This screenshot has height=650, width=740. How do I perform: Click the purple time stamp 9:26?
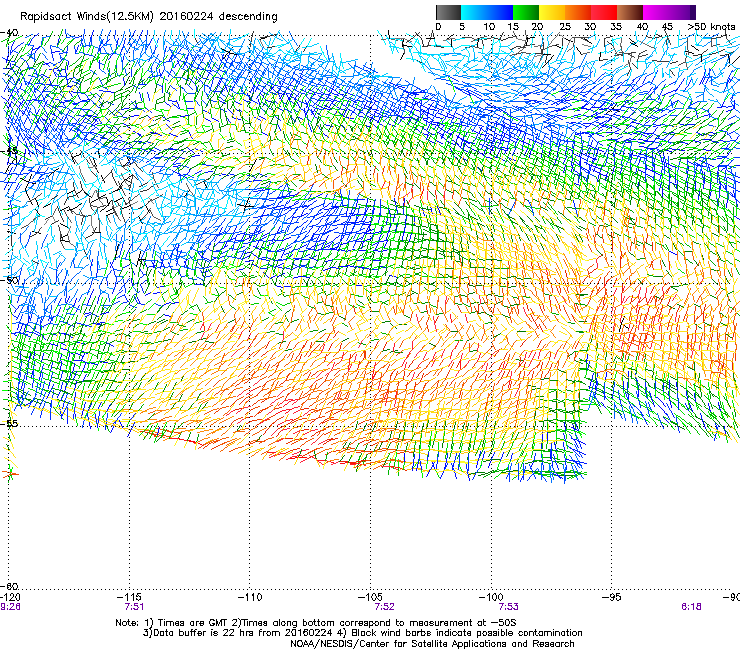10,607
